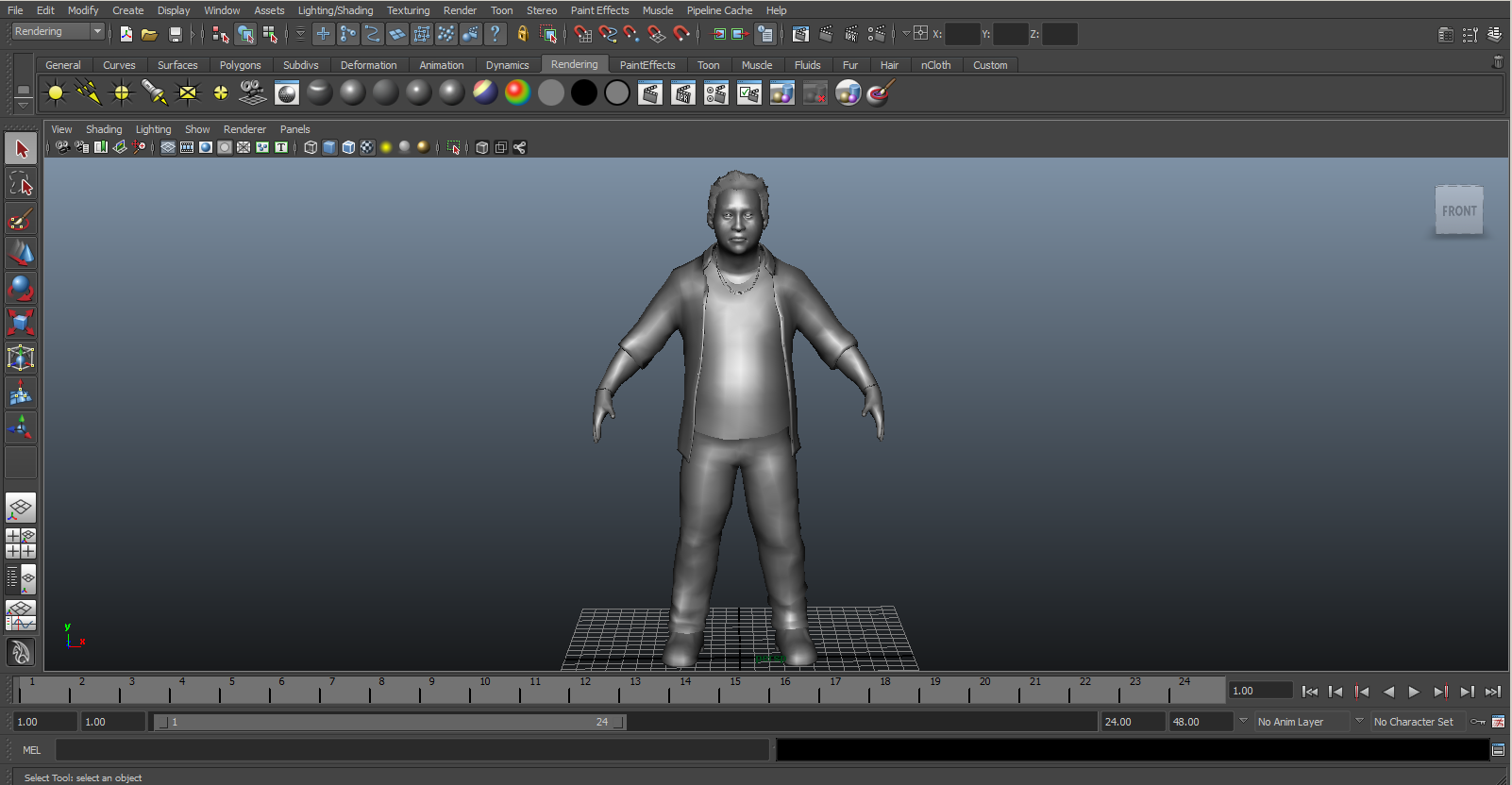The height and width of the screenshot is (785, 1512).
Task: Select the Lasso tool in the toolbox
Action: tap(21, 184)
